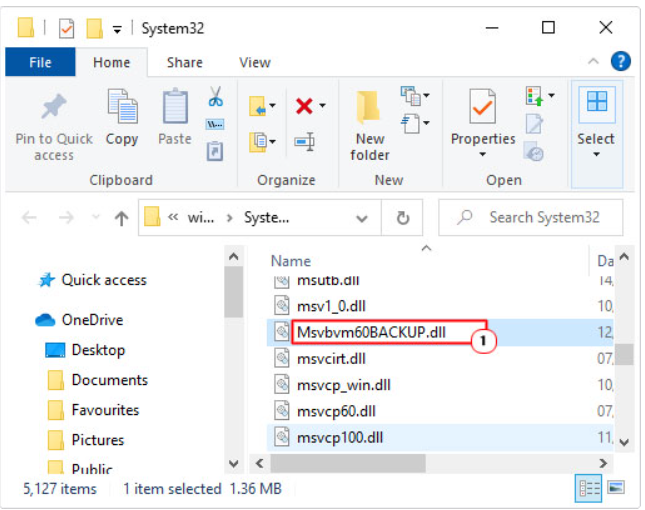Click the New folder icon
Viewport: 645px width, 510px height.
pyautogui.click(x=368, y=108)
